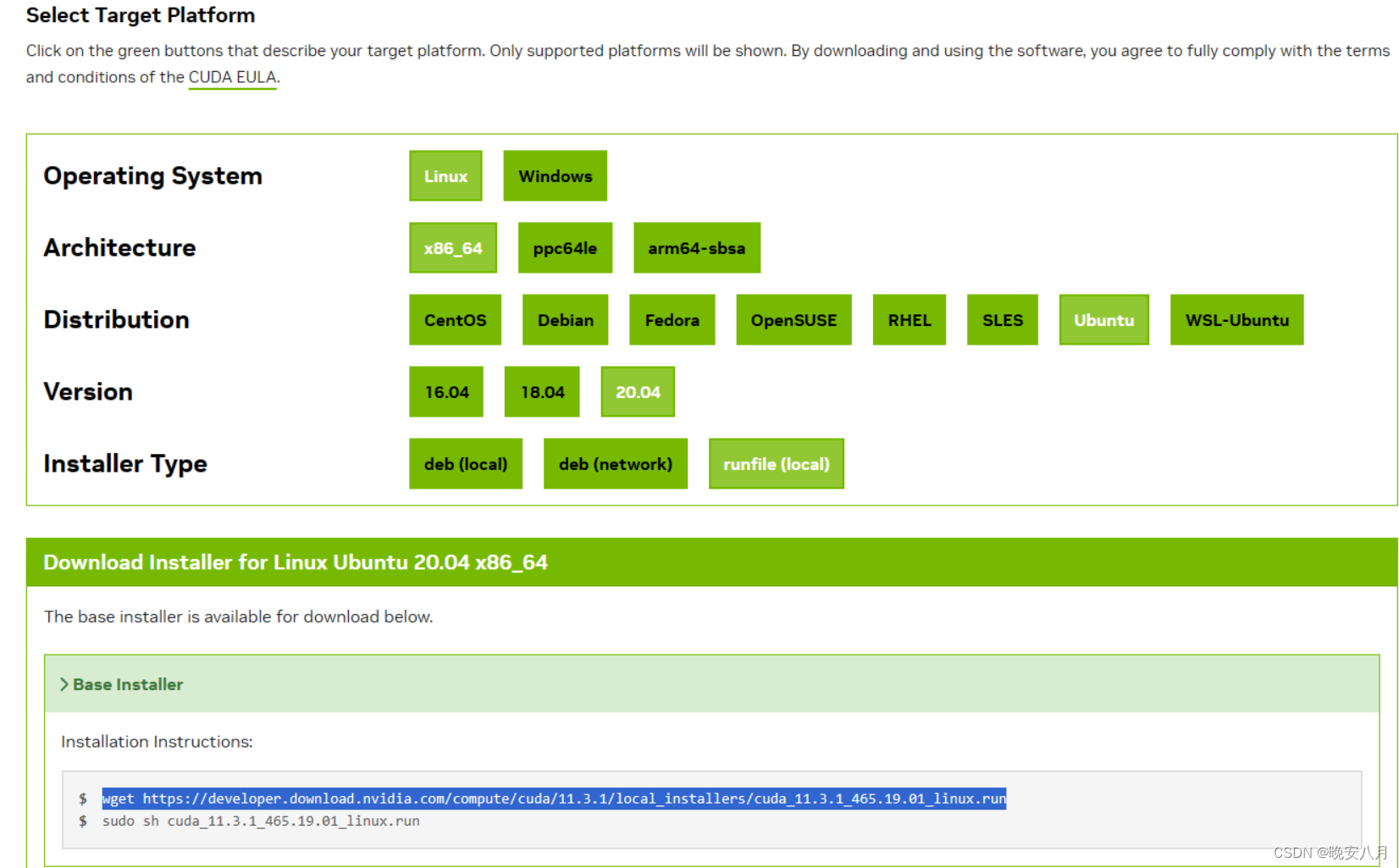Click the Download Installer for Linux Ubuntu heading
This screenshot has width=1399, height=868.
(296, 562)
